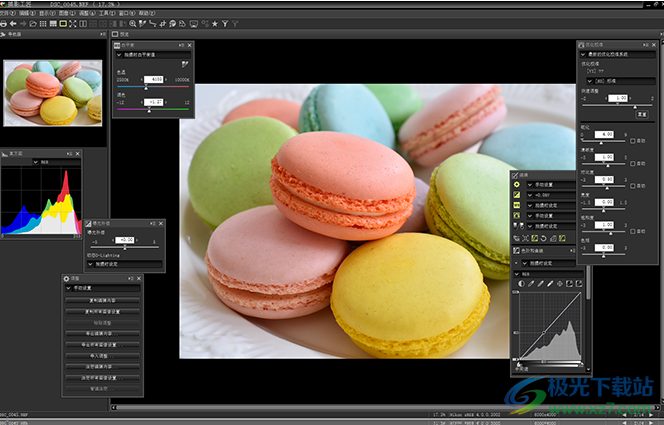Viewport: 664px width, 425px height.
Task: Open the latest Picture Control system dropdown
Action: [x=618, y=54]
